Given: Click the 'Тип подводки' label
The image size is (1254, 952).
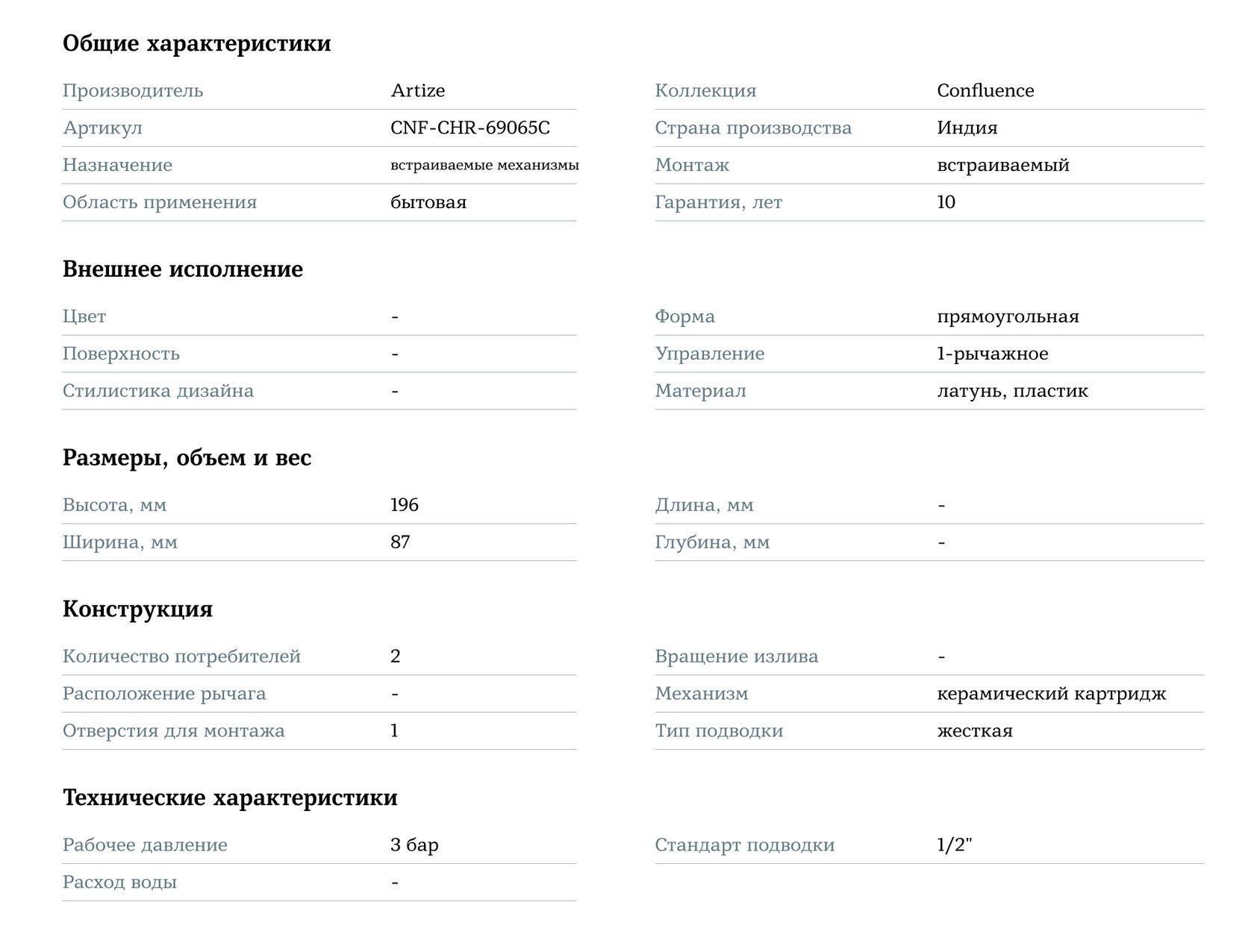Looking at the screenshot, I should (719, 730).
